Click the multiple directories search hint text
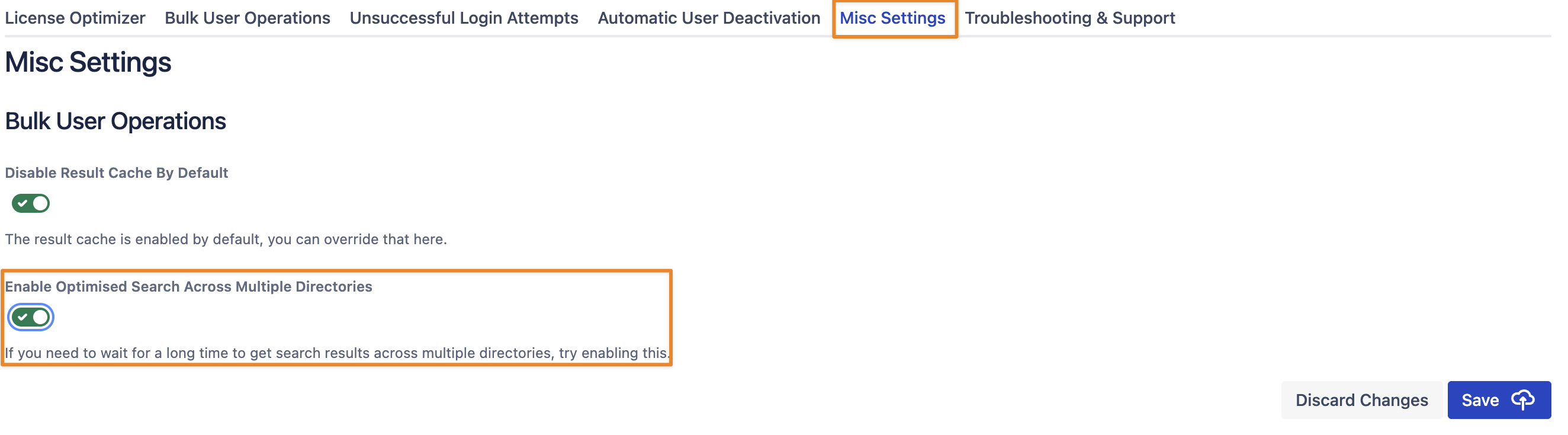The height and width of the screenshot is (435, 1568). [336, 353]
